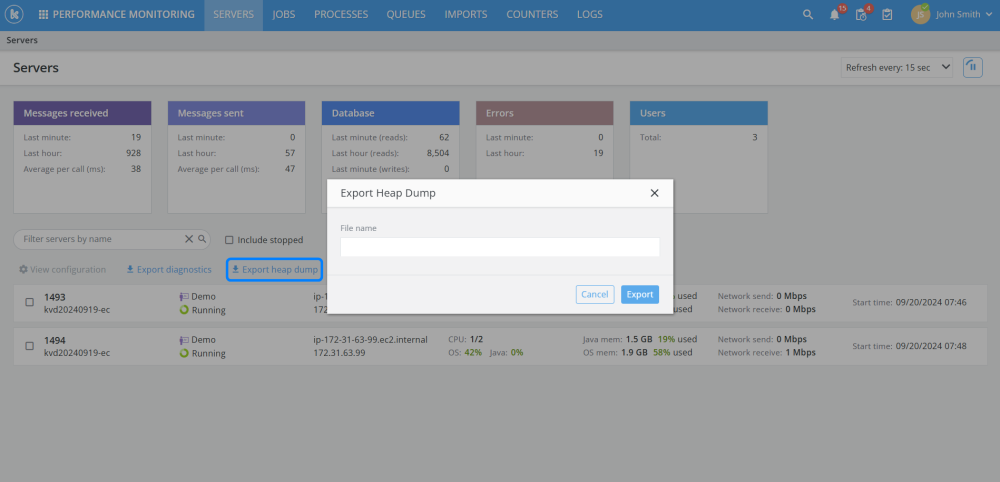This screenshot has width=1000, height=482.
Task: Open the Counters tab
Action: (x=532, y=15)
